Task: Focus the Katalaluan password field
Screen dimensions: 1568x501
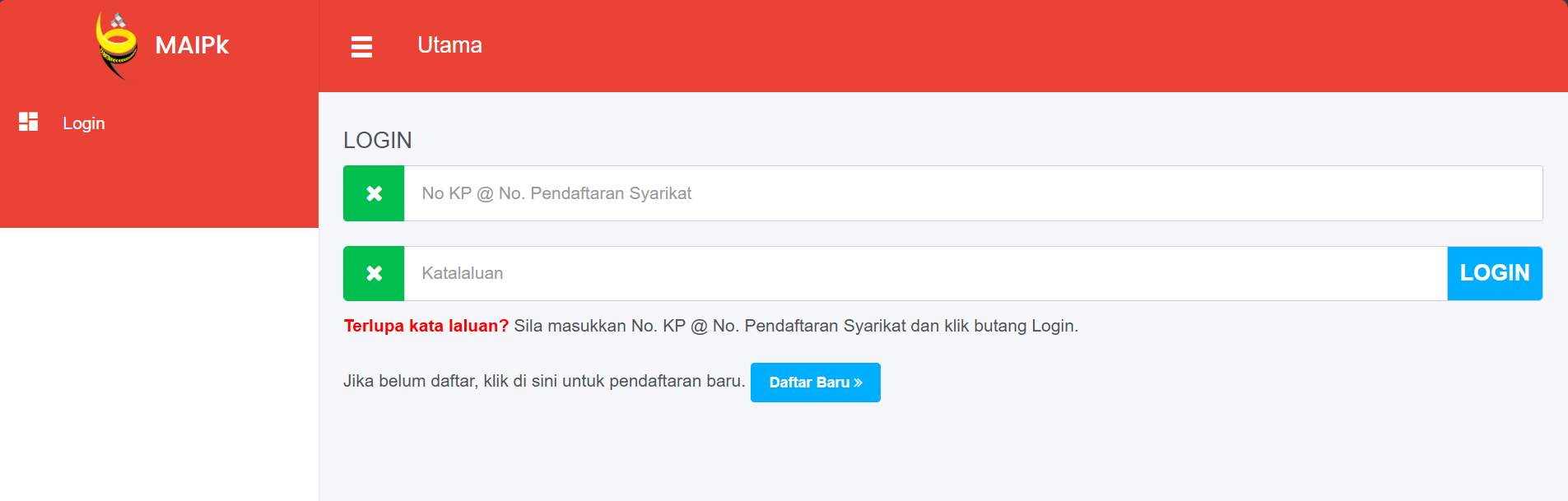Action: [x=922, y=273]
